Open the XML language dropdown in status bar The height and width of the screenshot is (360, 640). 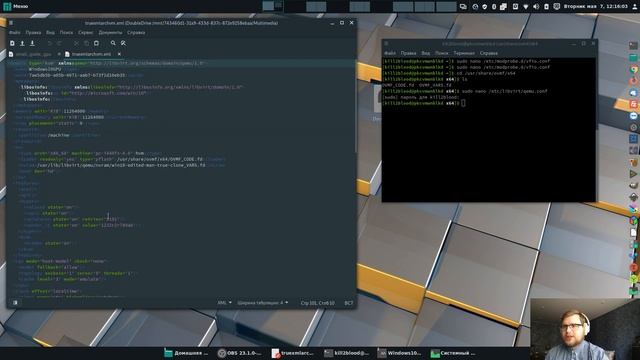coord(224,303)
